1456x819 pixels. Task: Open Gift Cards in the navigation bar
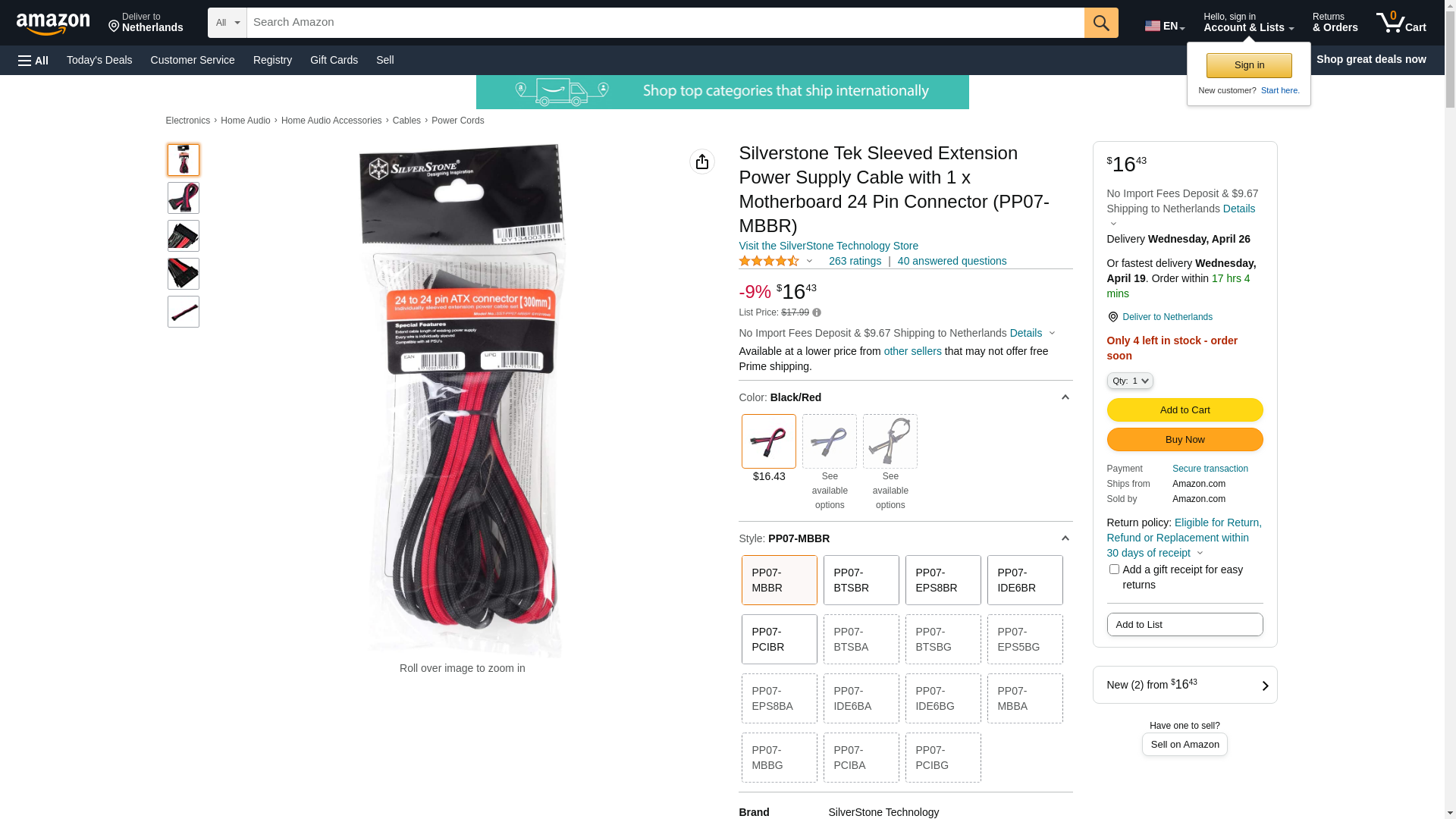334,60
